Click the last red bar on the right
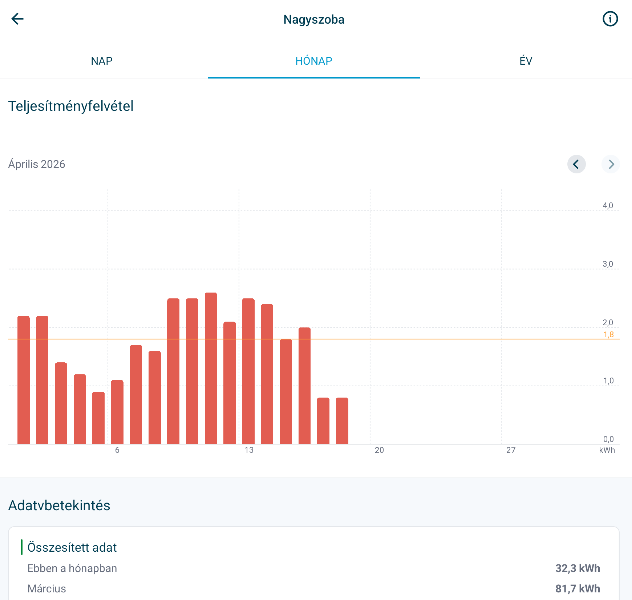The height and width of the screenshot is (600, 632). pos(342,421)
